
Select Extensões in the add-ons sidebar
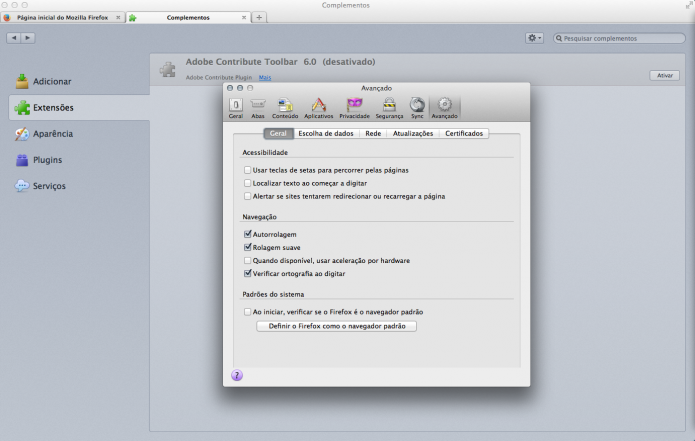79,107
